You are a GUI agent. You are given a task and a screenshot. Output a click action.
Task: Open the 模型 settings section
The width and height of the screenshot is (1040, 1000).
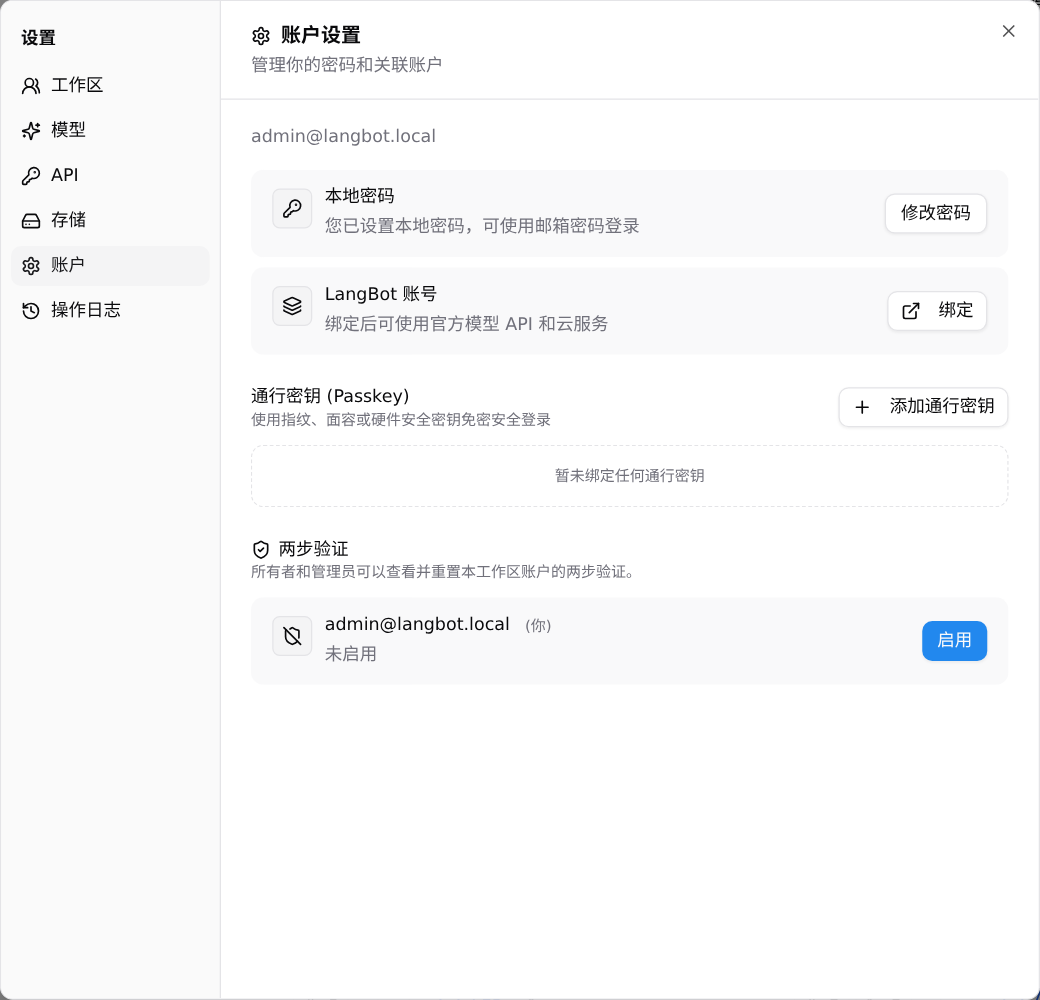click(x=110, y=130)
